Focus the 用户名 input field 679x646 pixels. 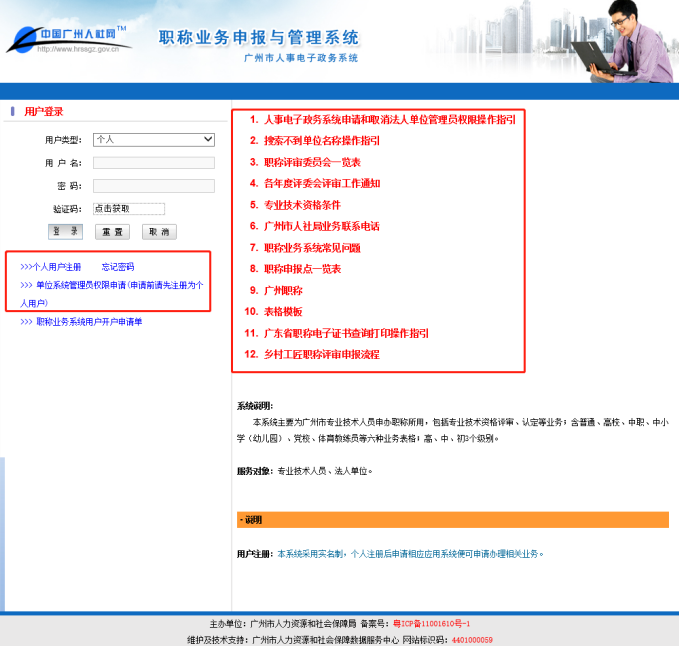pos(154,163)
